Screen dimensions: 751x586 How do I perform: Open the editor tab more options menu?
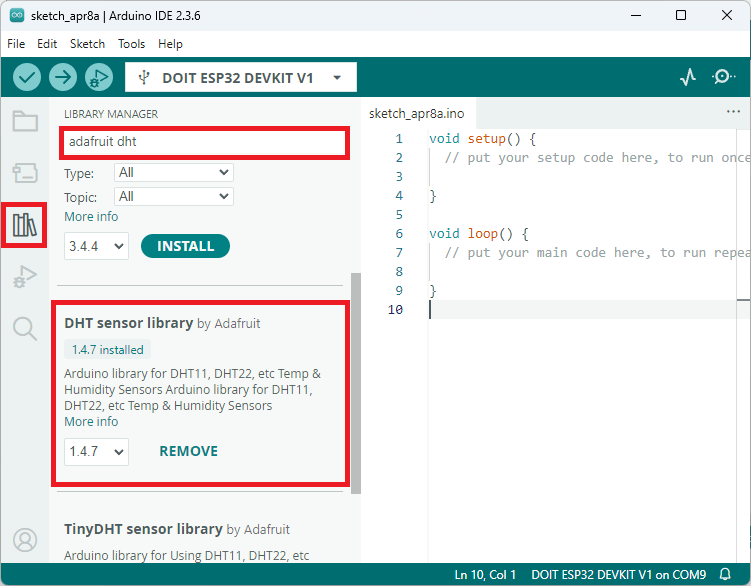point(733,112)
